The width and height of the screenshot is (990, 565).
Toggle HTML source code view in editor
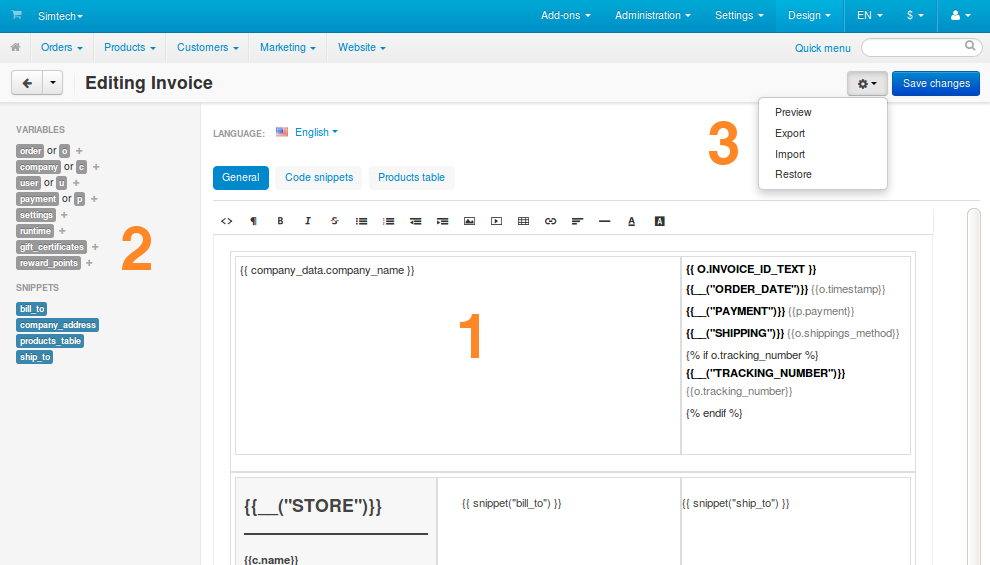(x=227, y=221)
